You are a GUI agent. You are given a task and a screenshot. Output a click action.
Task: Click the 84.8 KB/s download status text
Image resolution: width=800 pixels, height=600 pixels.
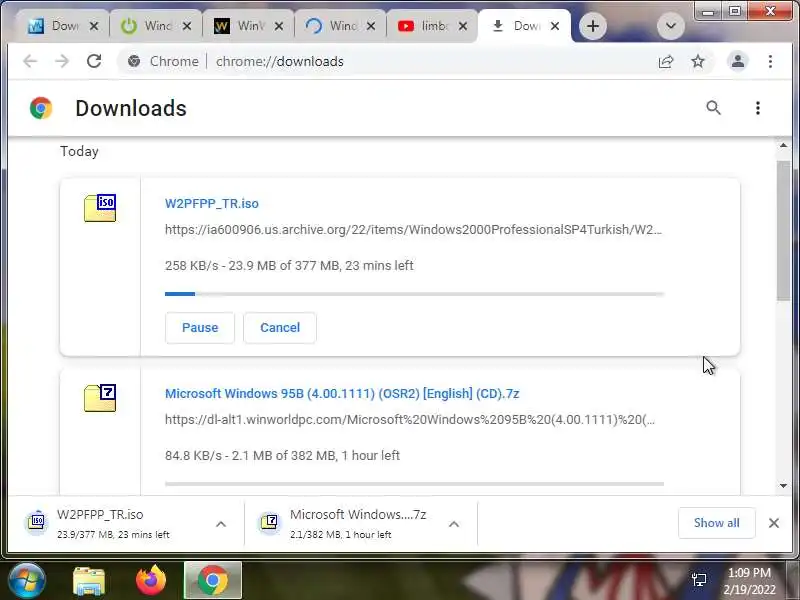(x=282, y=456)
